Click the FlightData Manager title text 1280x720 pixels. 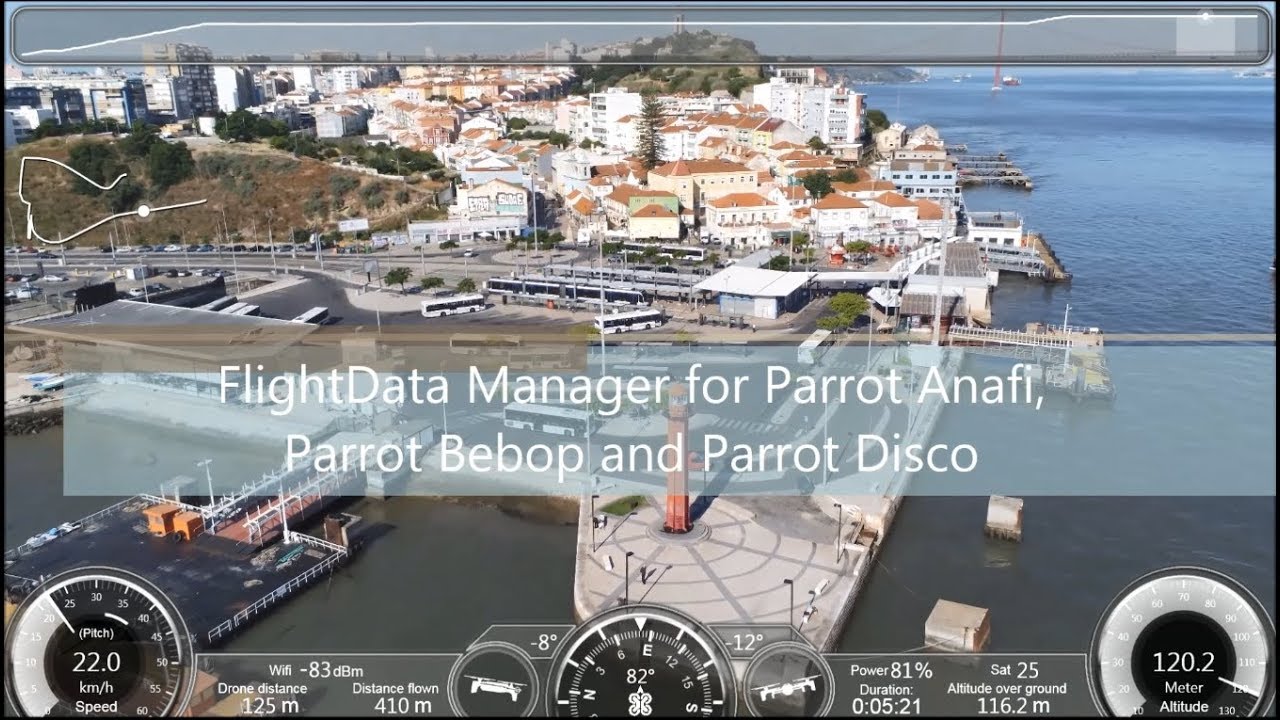pyautogui.click(x=631, y=419)
